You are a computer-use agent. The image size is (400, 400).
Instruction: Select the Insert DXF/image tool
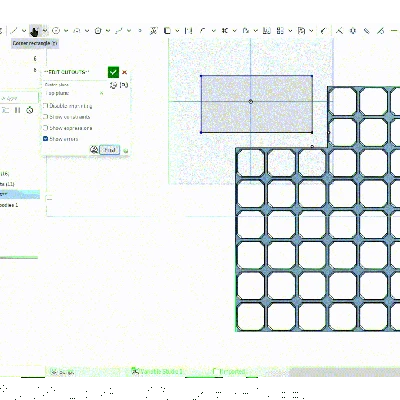pyautogui.click(x=301, y=31)
